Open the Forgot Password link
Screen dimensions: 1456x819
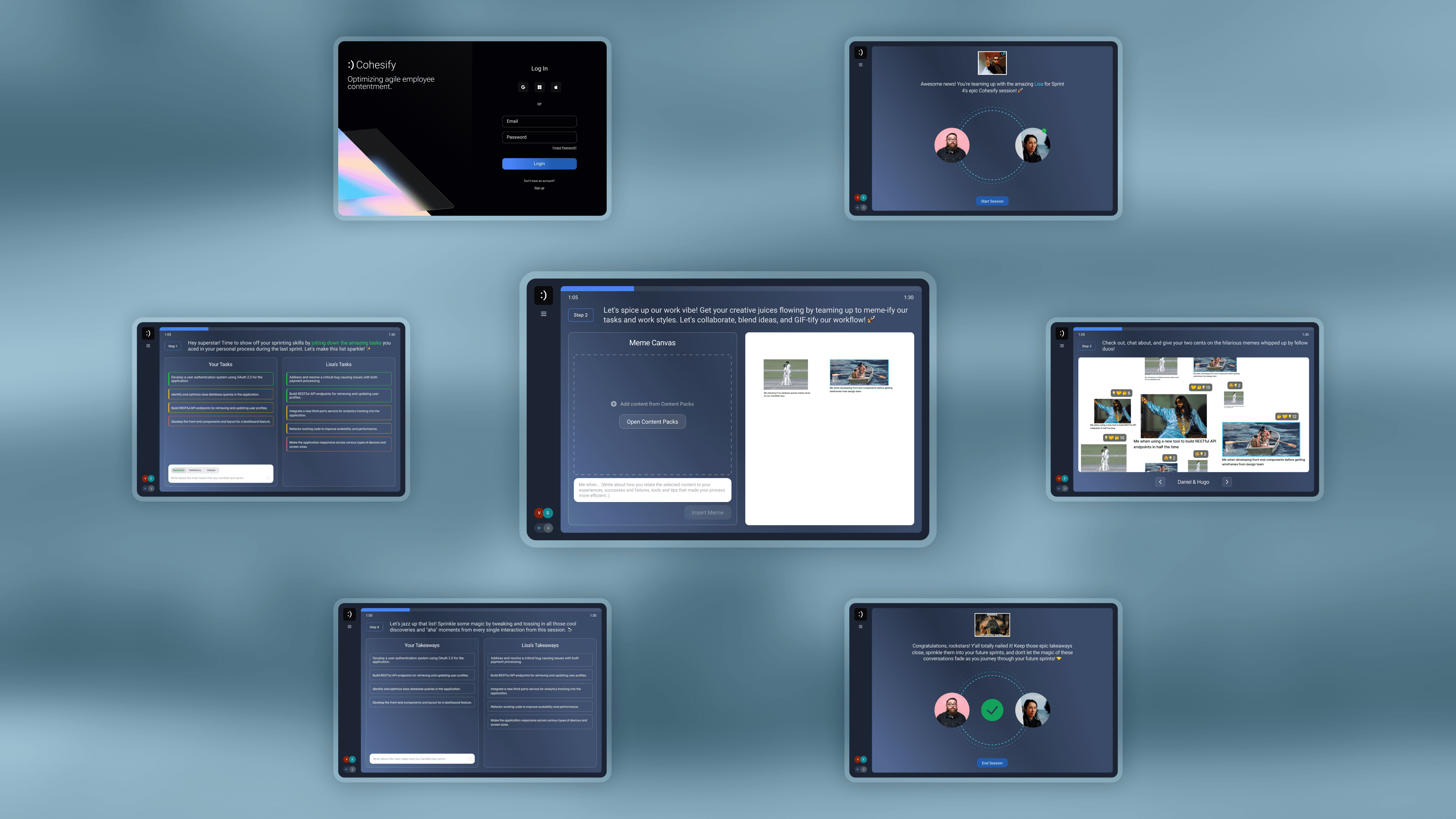pyautogui.click(x=564, y=148)
